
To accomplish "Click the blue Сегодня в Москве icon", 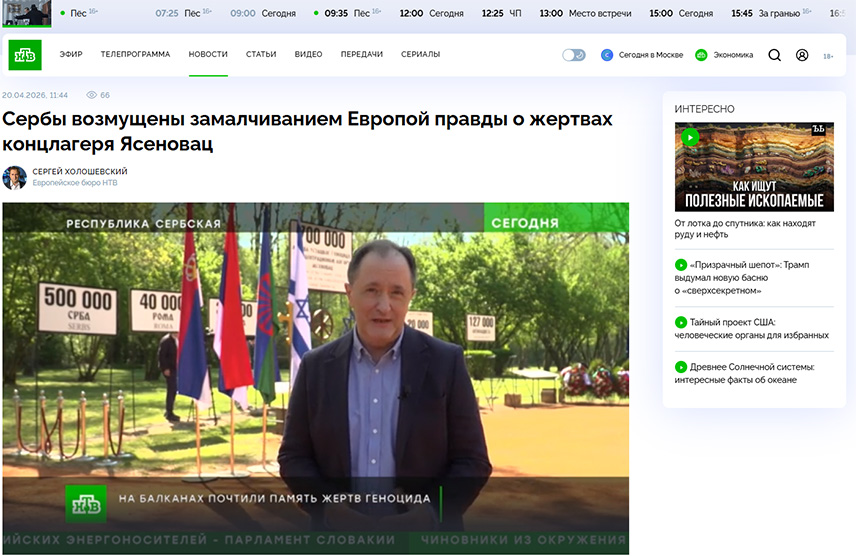I will (x=607, y=55).
